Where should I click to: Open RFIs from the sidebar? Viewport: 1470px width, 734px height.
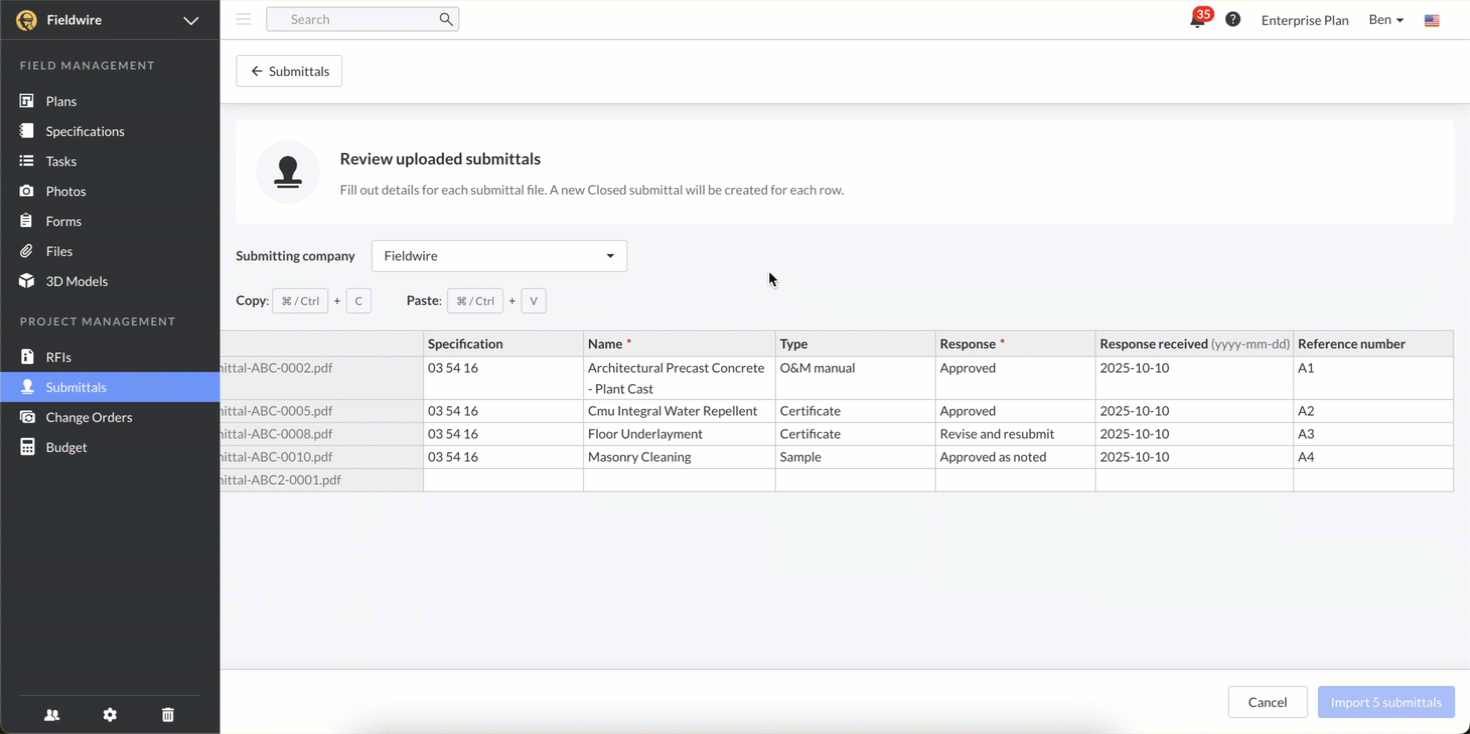pos(58,357)
